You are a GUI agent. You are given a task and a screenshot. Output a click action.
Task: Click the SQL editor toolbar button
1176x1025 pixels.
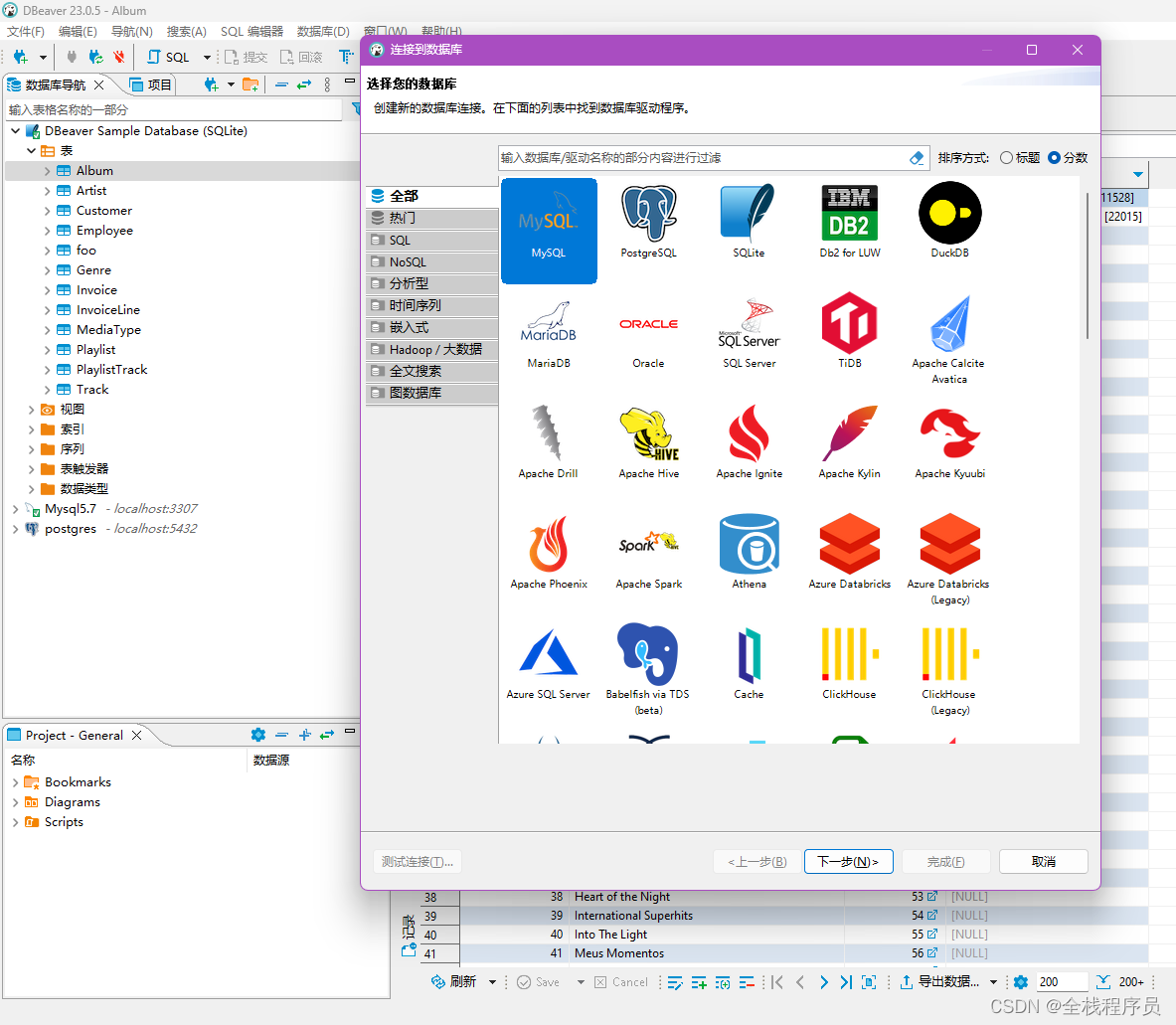(168, 57)
